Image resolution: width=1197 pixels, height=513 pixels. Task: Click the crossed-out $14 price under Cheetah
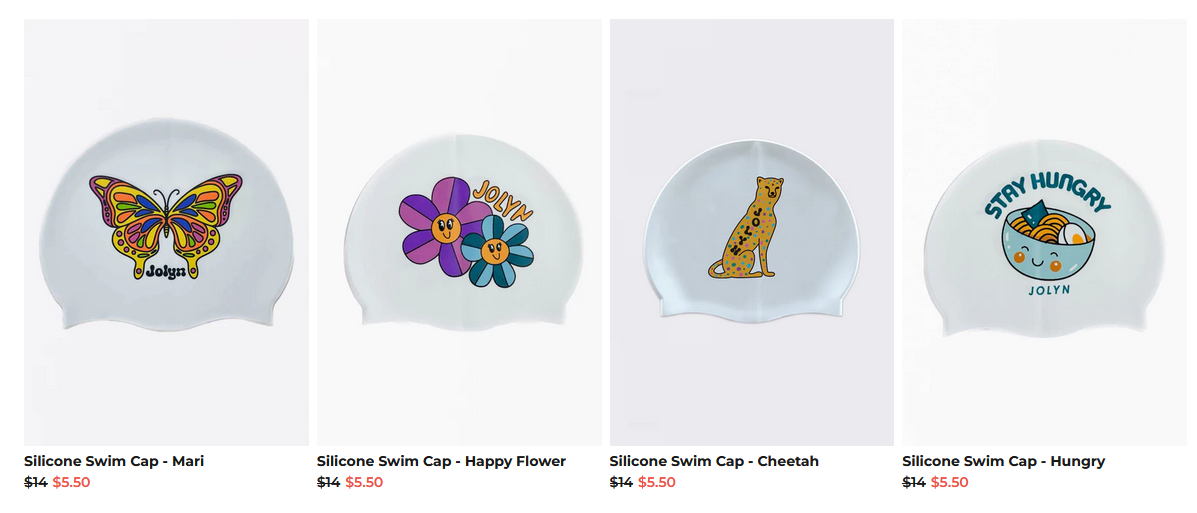tap(621, 482)
